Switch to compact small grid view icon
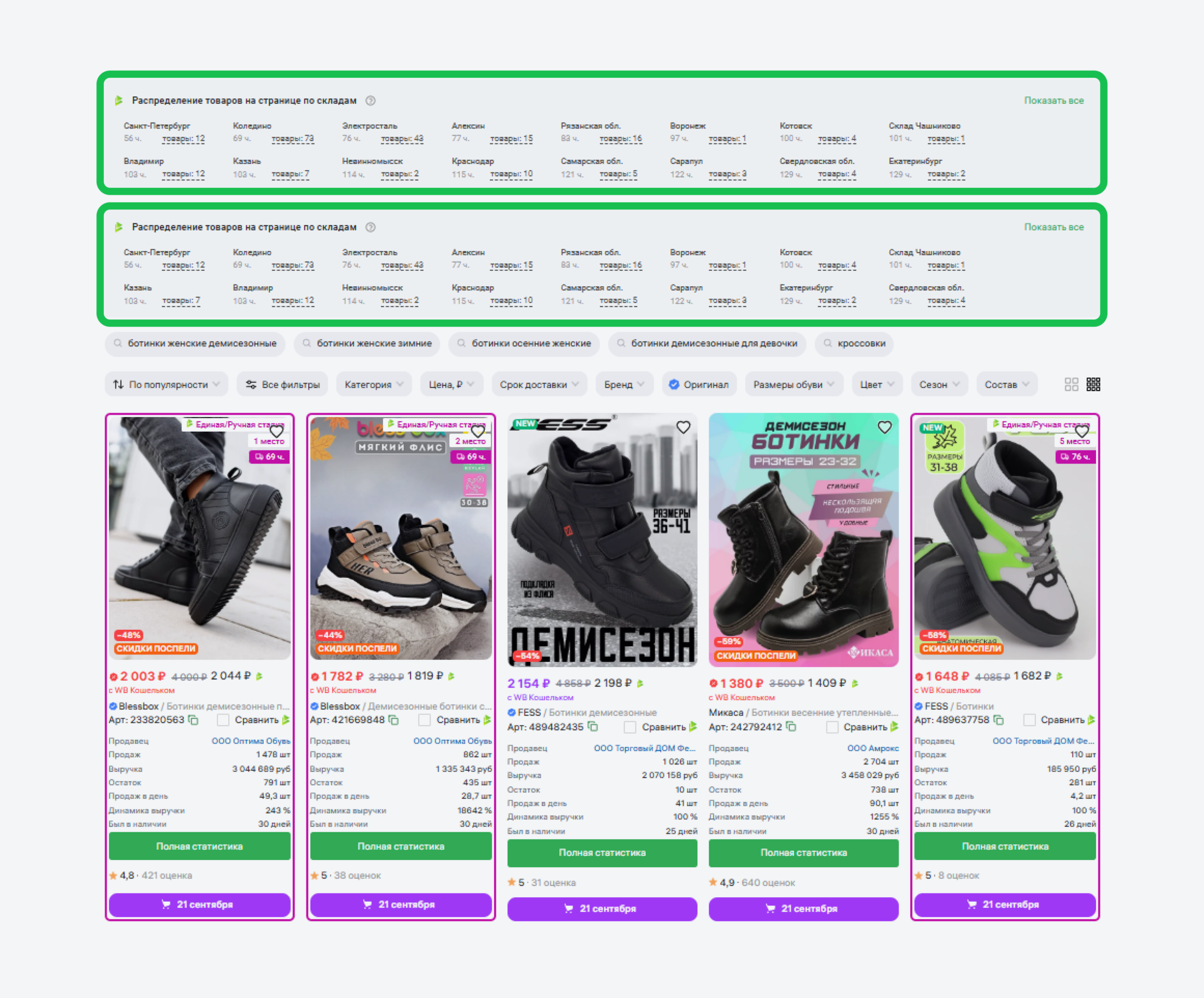 click(x=1093, y=384)
